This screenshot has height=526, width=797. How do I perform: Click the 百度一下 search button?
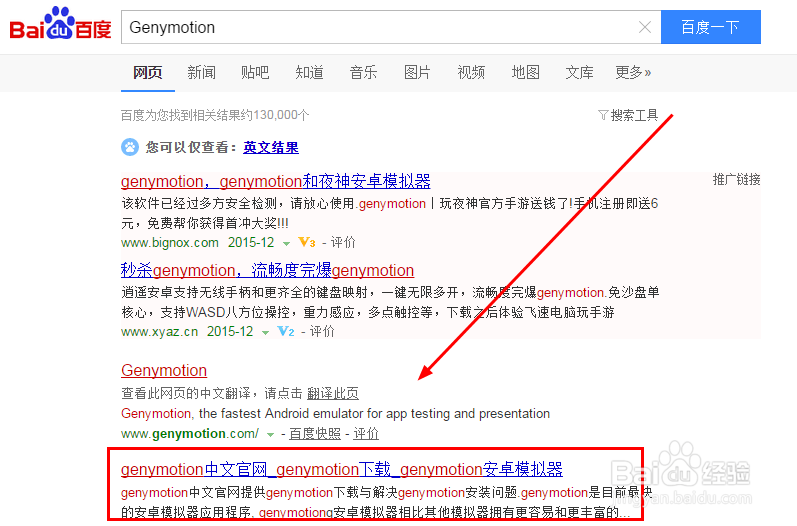tap(711, 27)
